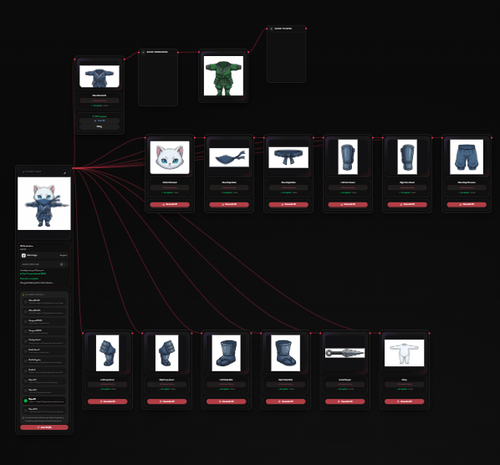Image resolution: width=500 pixels, height=465 pixels.
Task: Open the blue jacket thumbnail in the top node
Action: (99, 76)
